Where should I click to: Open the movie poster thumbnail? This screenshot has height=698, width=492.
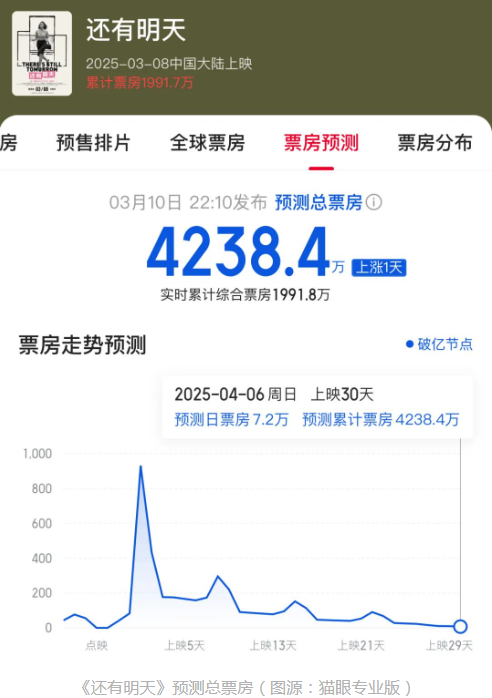pos(42,53)
